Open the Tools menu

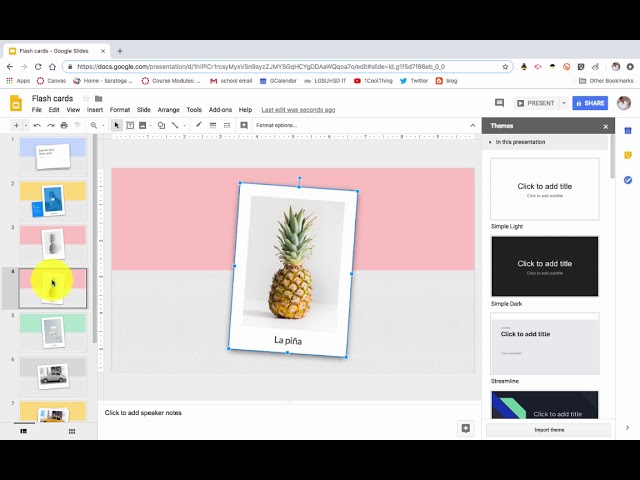(194, 110)
